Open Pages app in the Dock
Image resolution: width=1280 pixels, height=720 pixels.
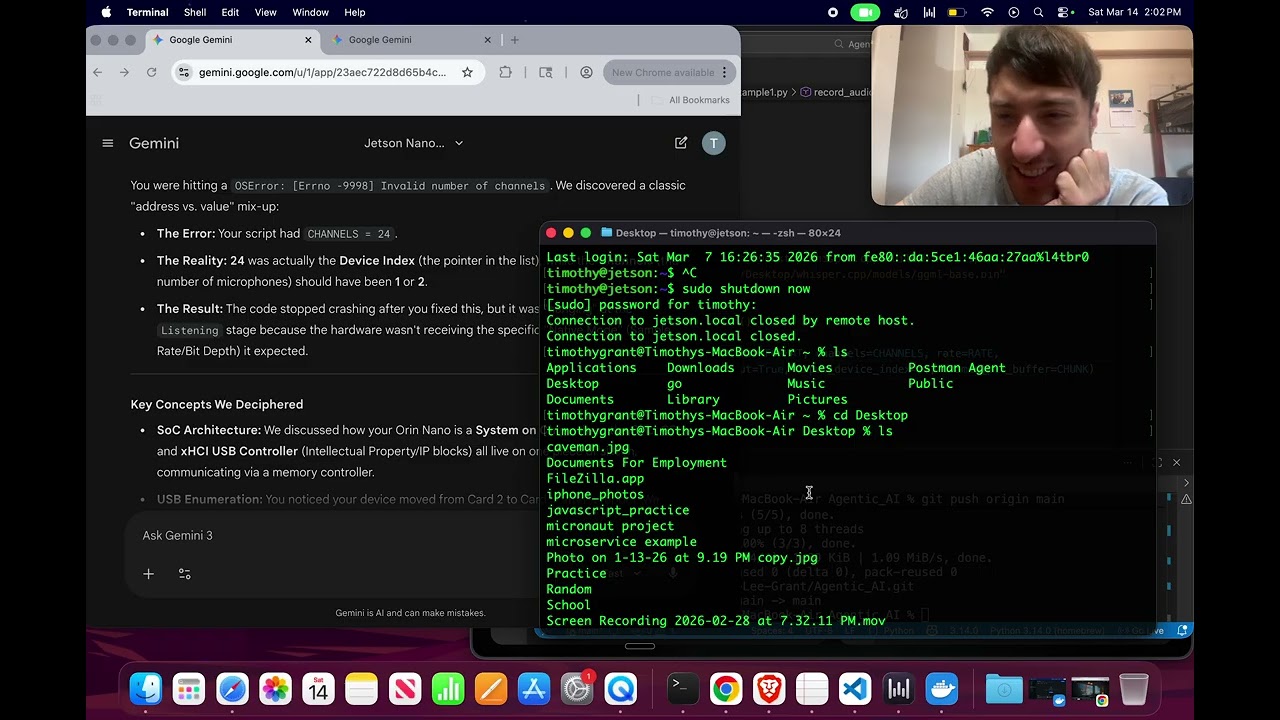(x=491, y=689)
